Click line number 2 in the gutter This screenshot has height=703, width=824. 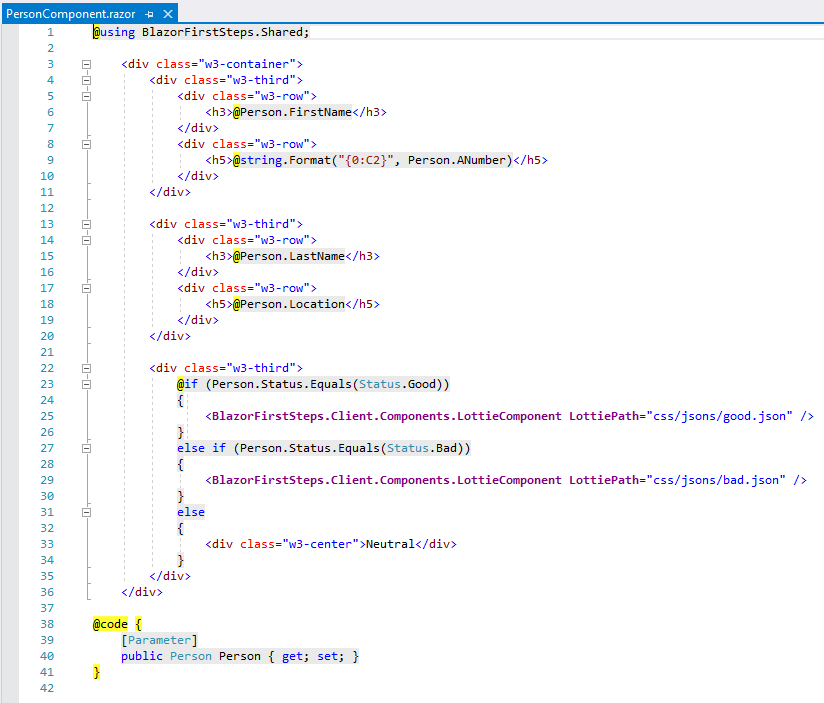(50, 48)
